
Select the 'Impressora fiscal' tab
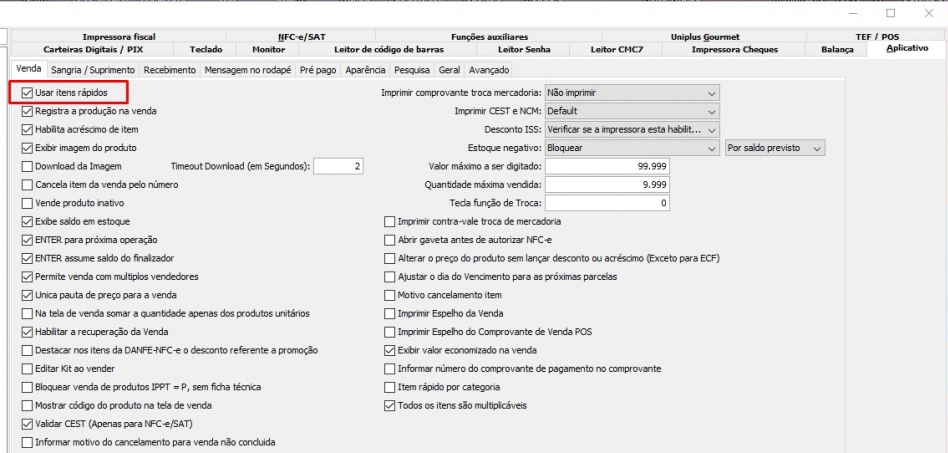point(119,36)
